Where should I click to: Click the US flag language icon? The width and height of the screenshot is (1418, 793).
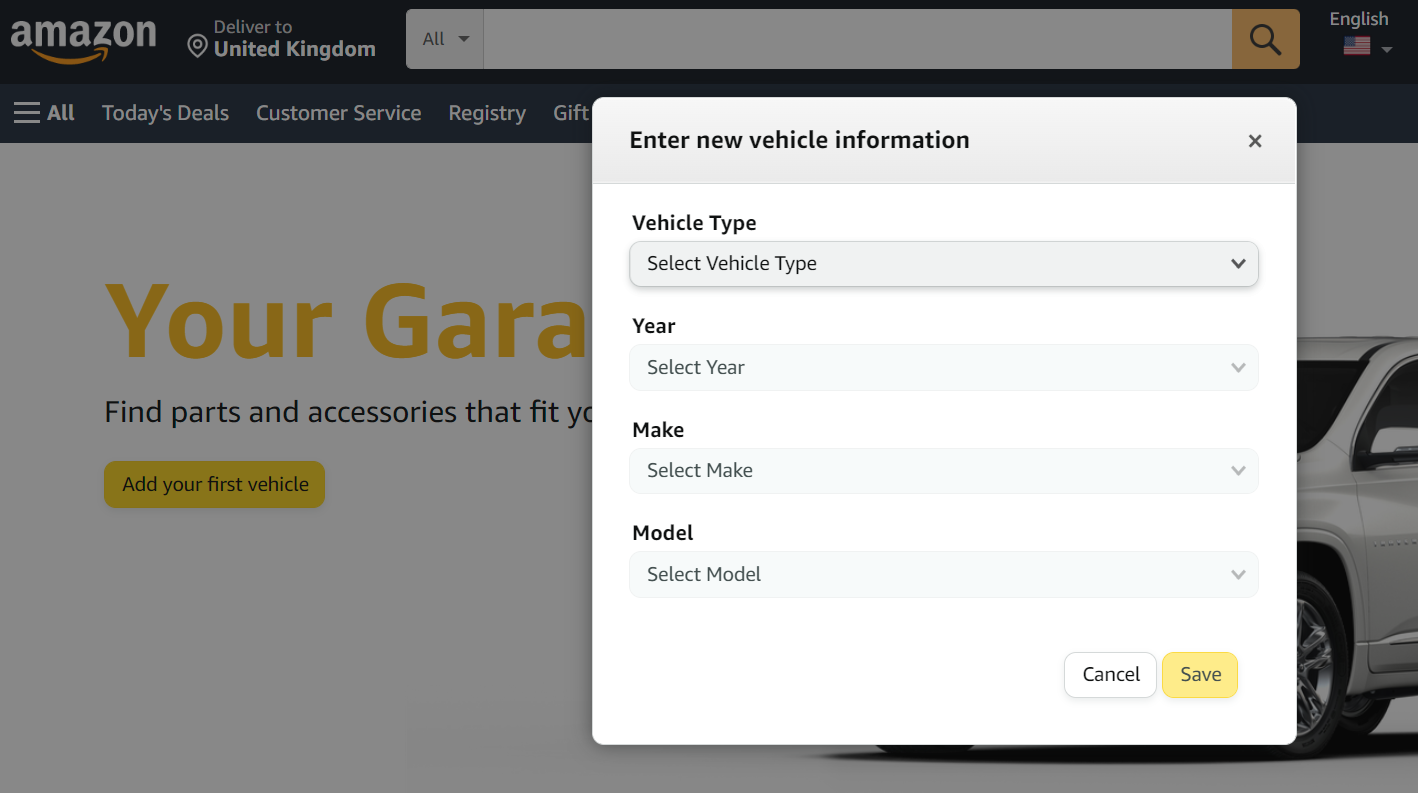click(x=1356, y=45)
